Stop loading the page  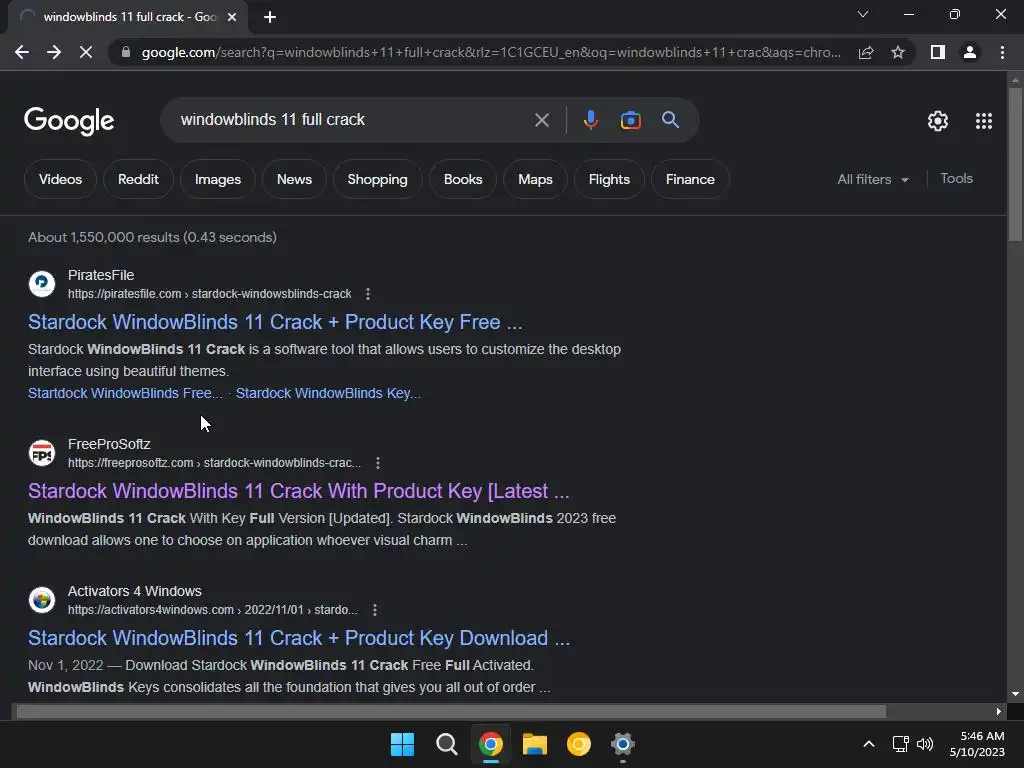(x=86, y=52)
